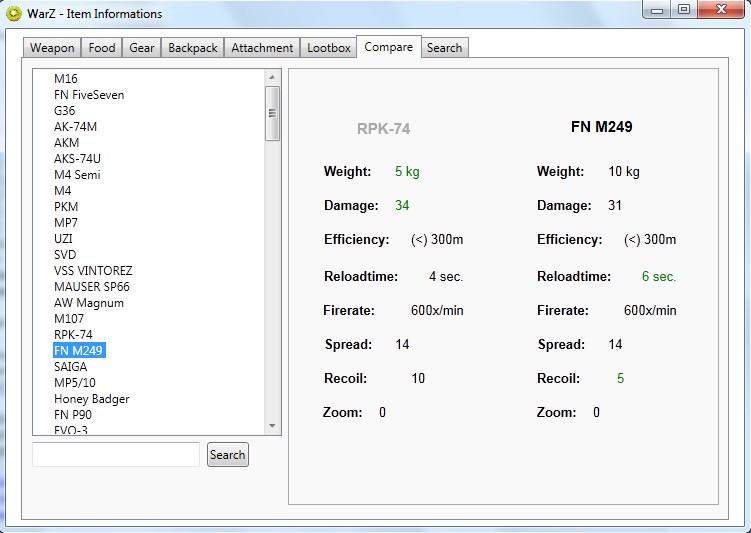
Task: Open the Gear tab
Action: (x=142, y=48)
